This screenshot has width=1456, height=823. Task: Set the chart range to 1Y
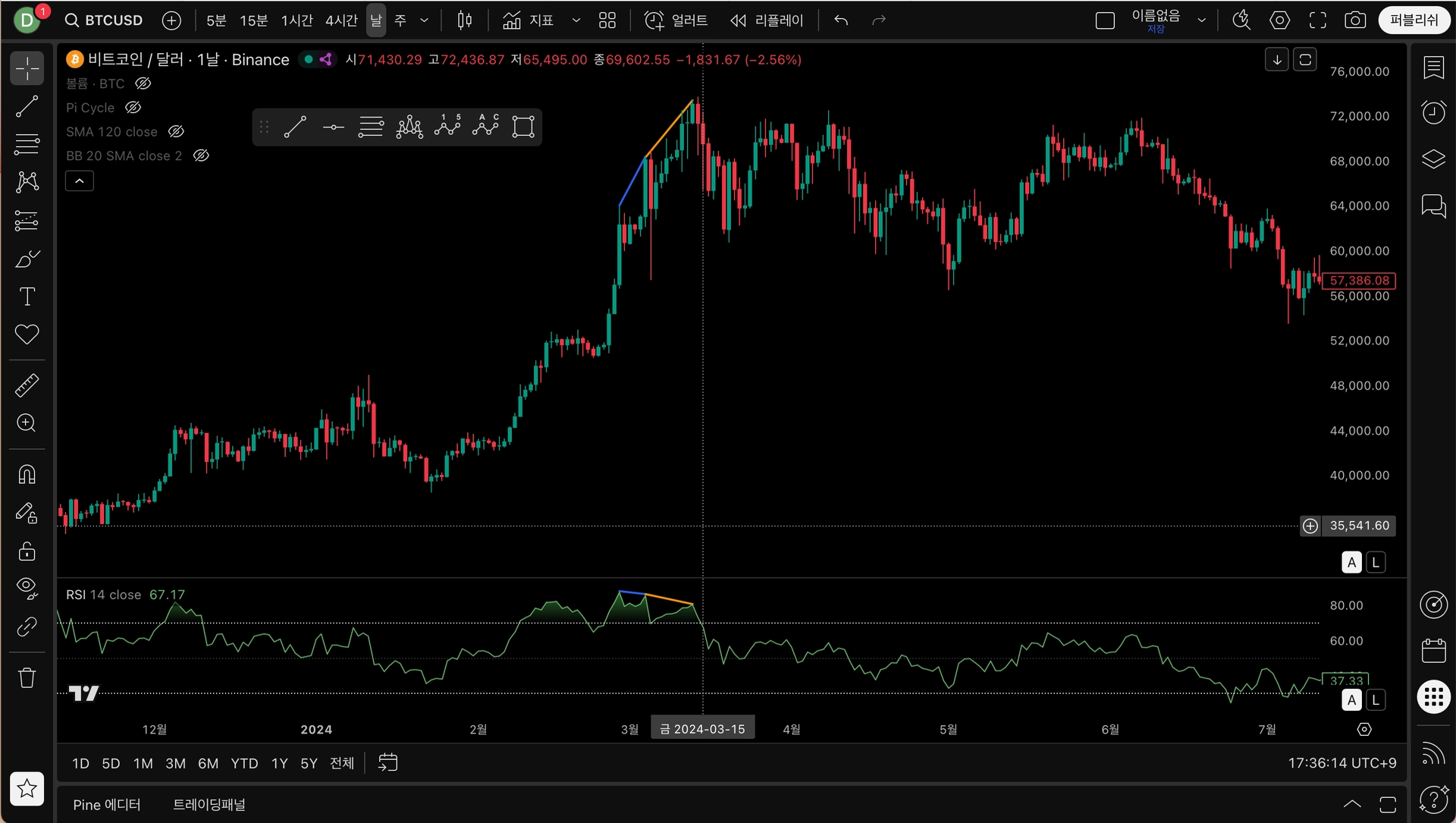coord(280,764)
